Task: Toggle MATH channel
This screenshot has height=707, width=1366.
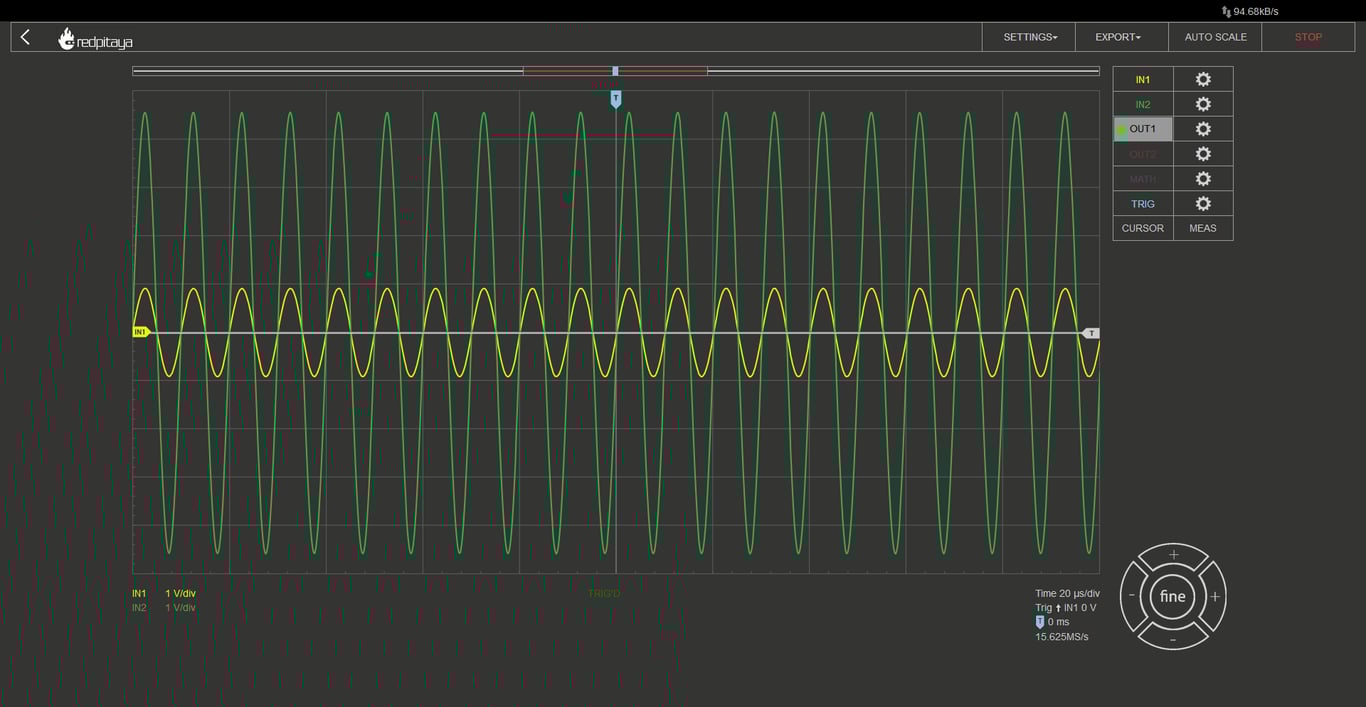Action: coord(1143,179)
